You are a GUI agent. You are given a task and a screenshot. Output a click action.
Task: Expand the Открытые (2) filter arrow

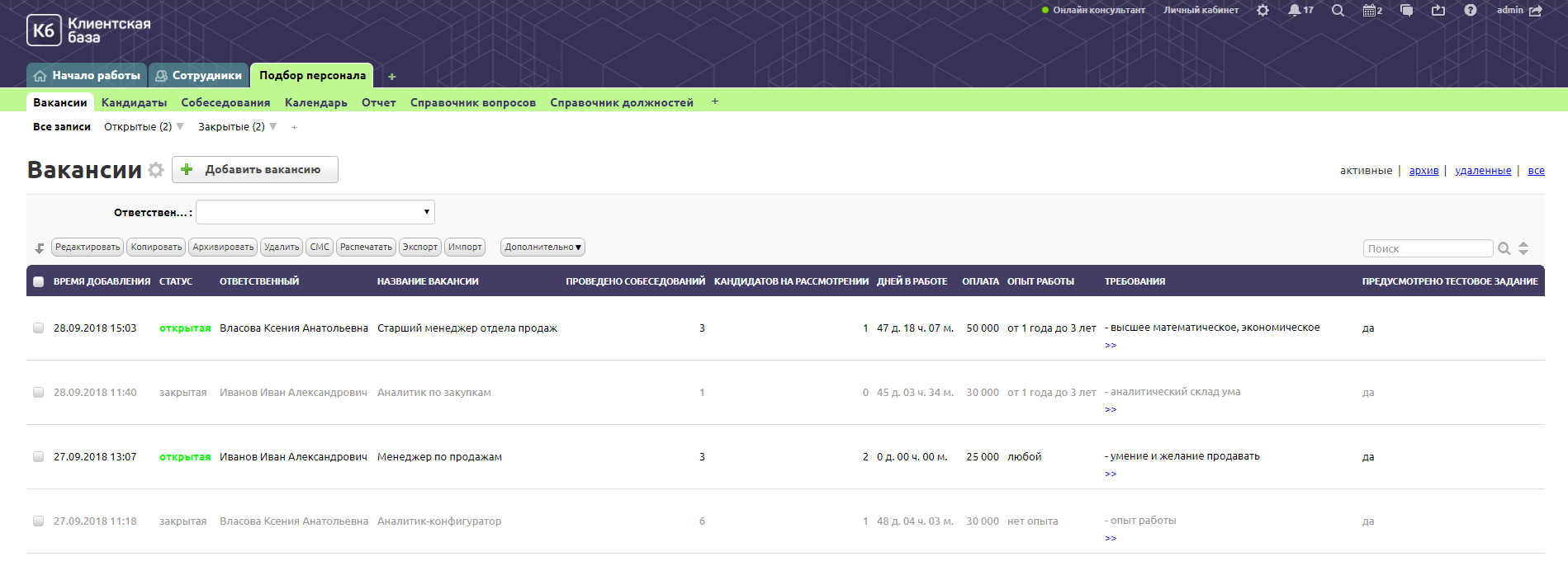[180, 127]
